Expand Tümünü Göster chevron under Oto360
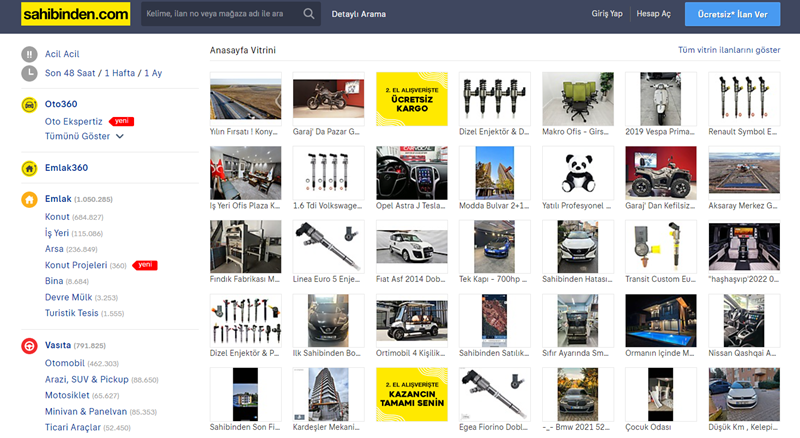The width and height of the screenshot is (800, 438). [x=120, y=136]
